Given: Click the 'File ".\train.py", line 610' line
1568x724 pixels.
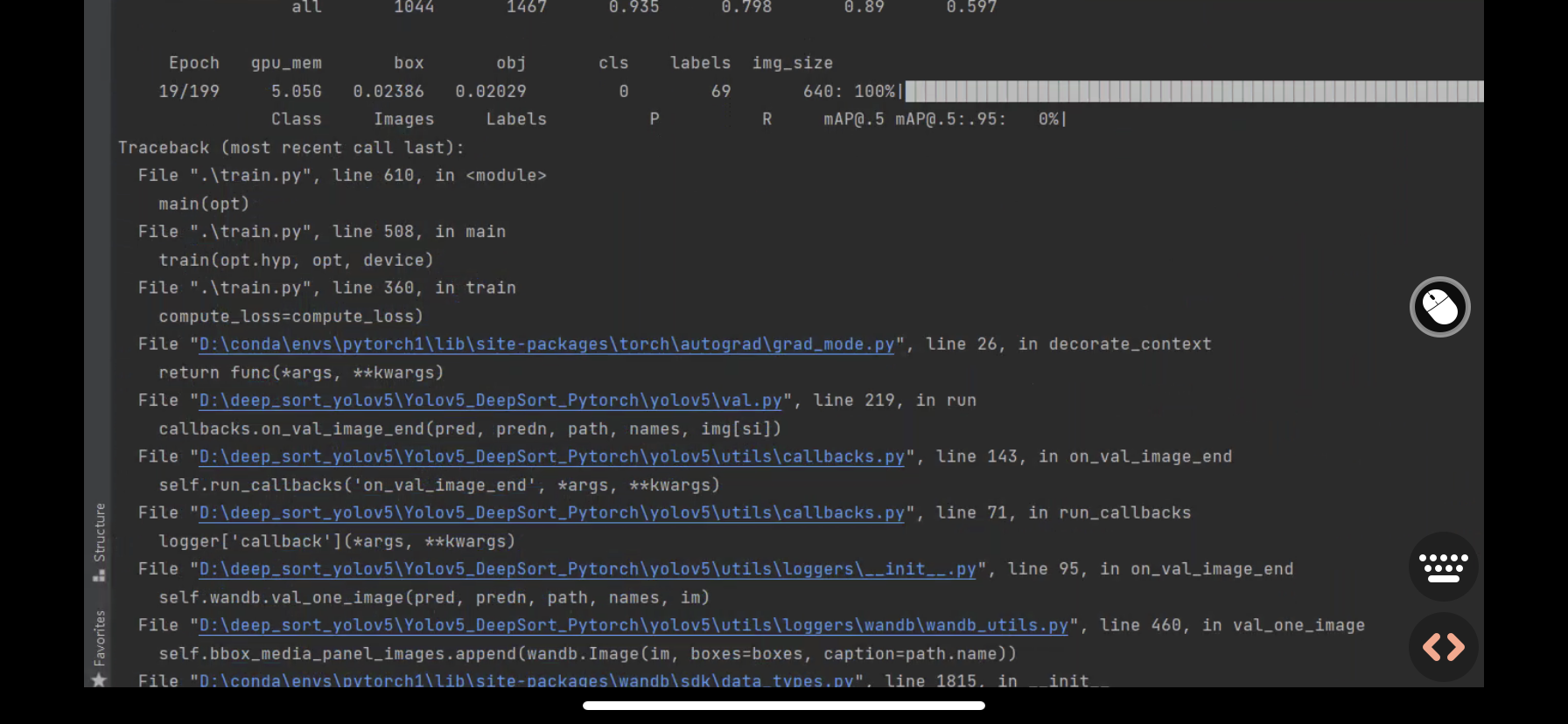Looking at the screenshot, I should tap(342, 176).
